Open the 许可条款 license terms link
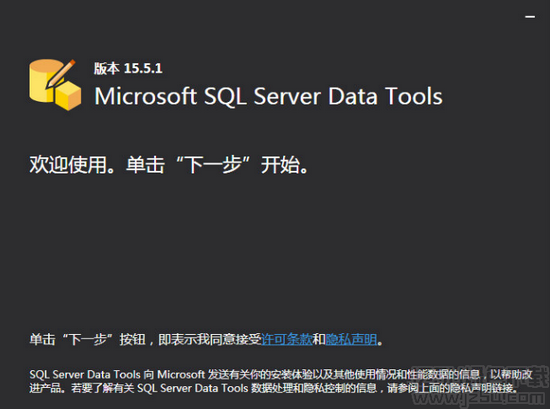Image resolution: width=550 pixels, height=409 pixels. tap(287, 339)
